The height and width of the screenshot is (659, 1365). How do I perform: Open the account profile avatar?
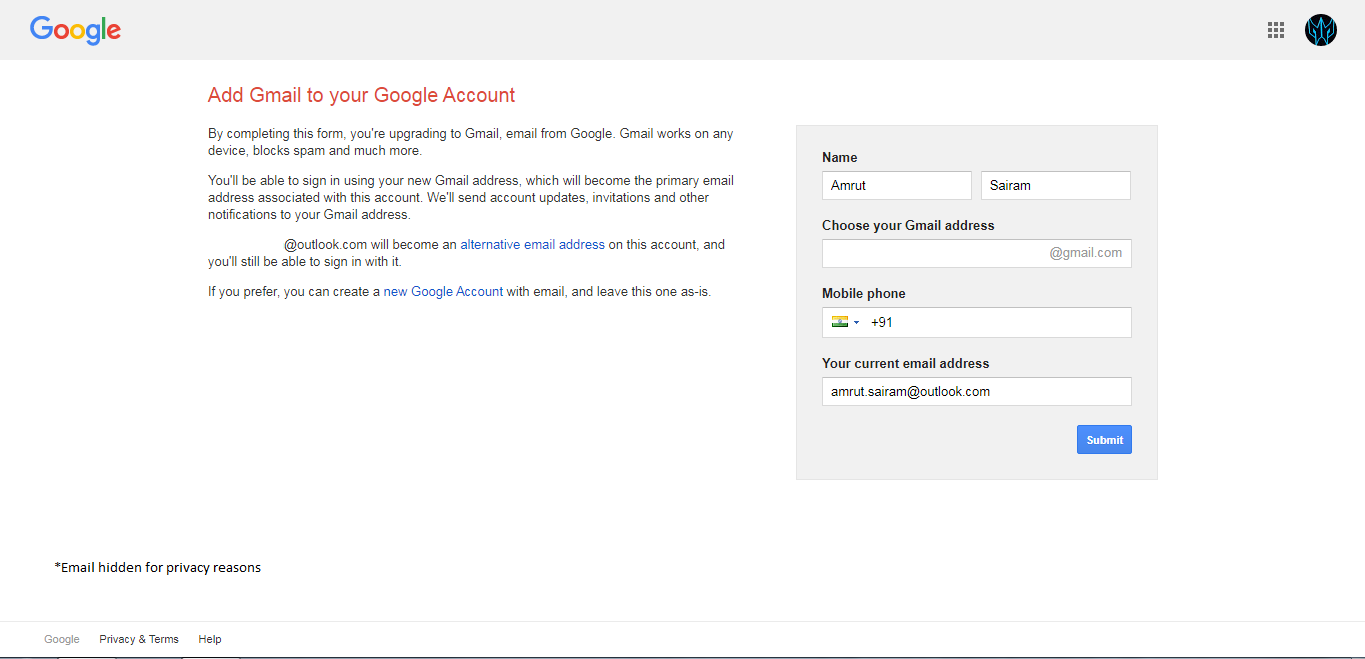tap(1321, 30)
